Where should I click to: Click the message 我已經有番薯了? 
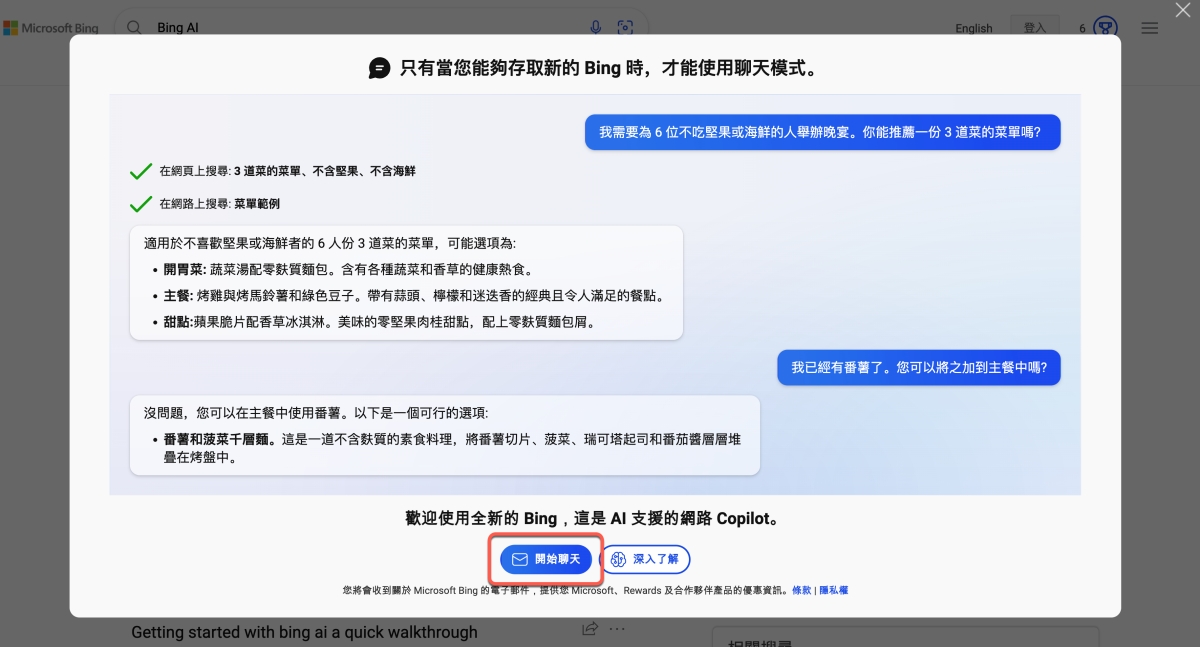coord(919,368)
